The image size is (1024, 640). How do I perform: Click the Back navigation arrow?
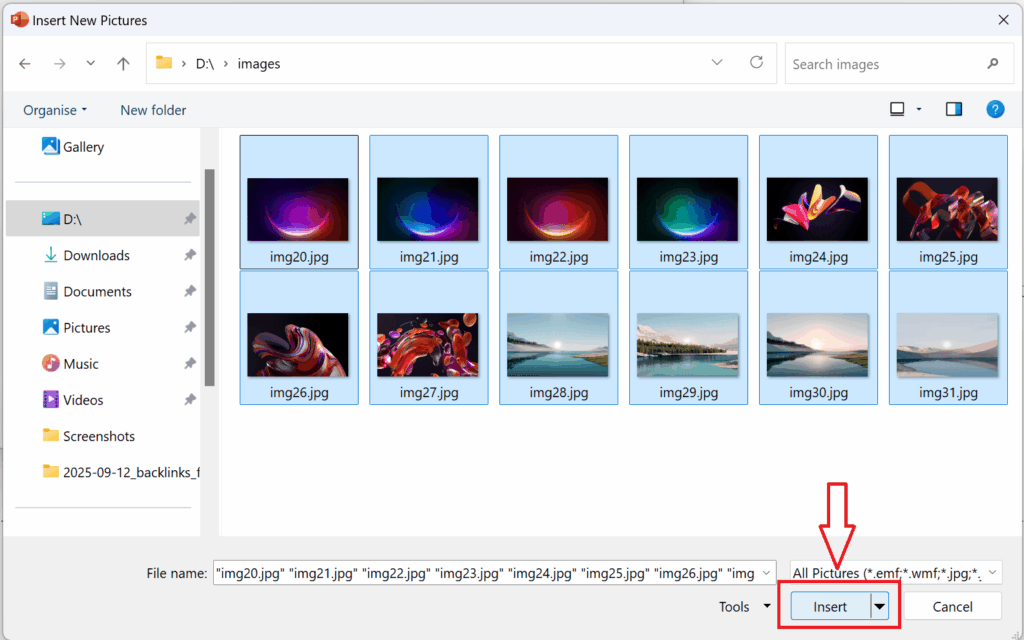(x=24, y=63)
